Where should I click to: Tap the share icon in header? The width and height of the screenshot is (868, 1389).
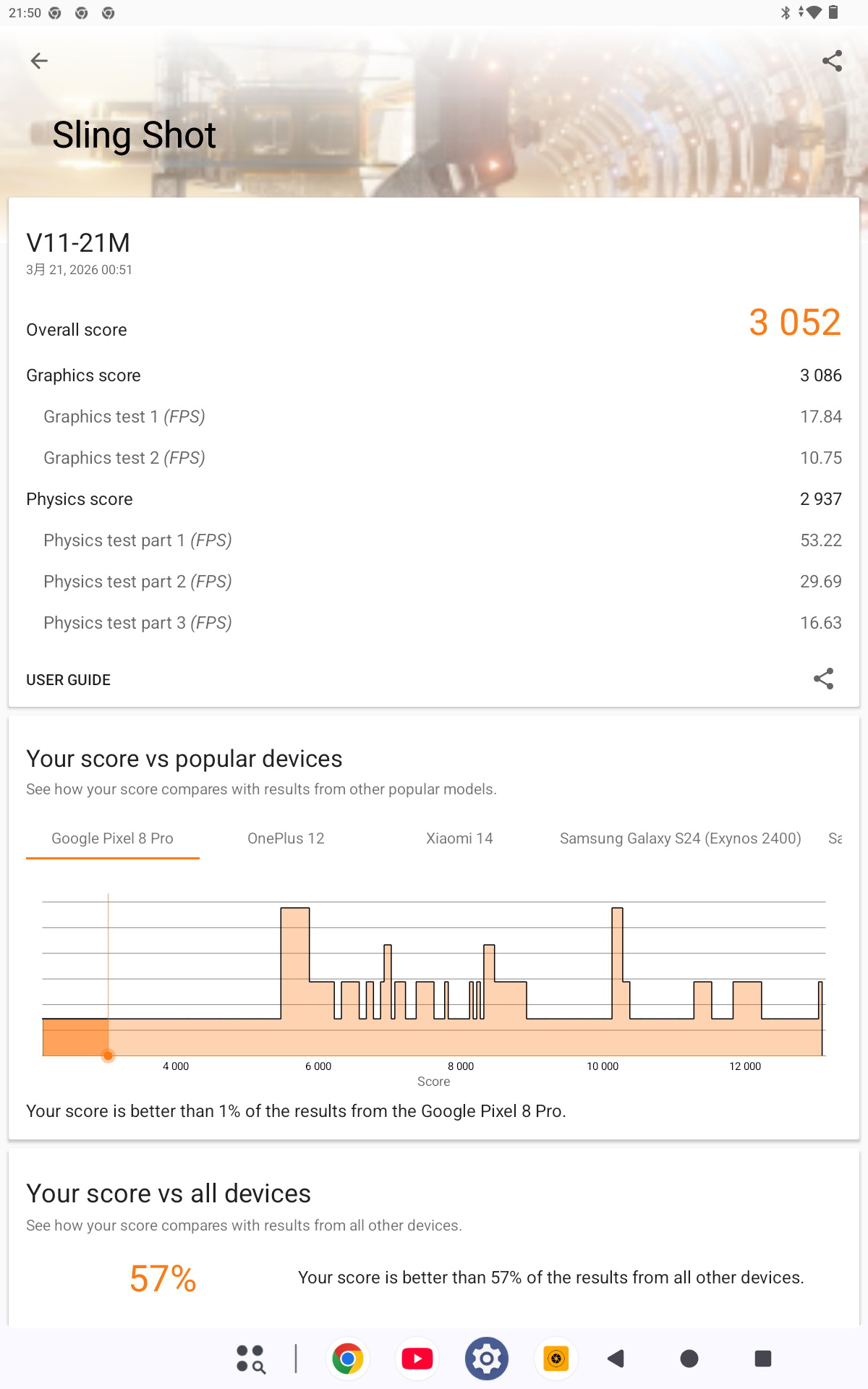832,61
